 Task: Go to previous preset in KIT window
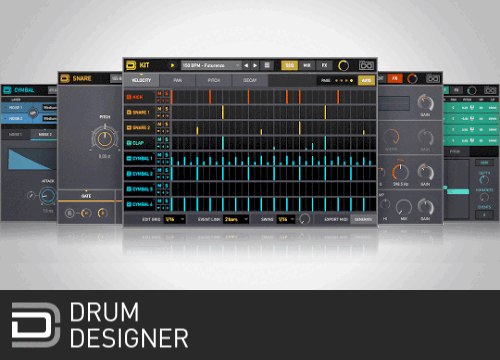[246, 65]
